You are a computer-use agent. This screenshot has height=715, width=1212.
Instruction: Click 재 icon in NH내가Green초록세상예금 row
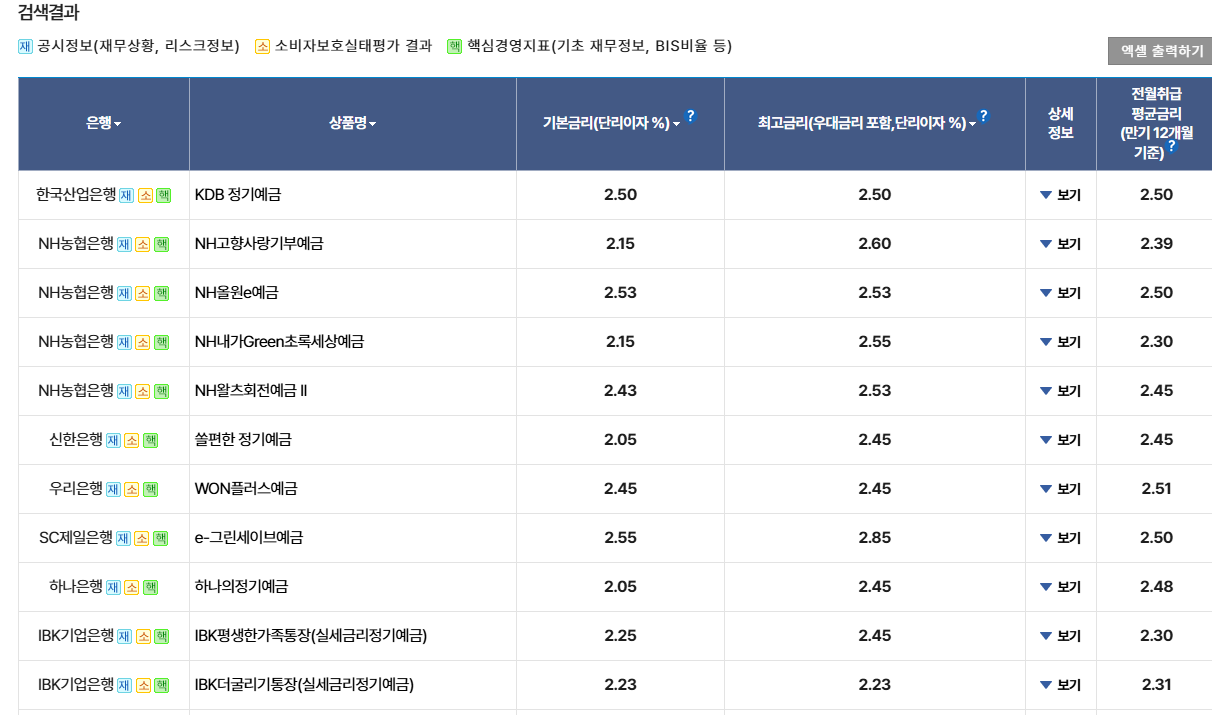124,343
